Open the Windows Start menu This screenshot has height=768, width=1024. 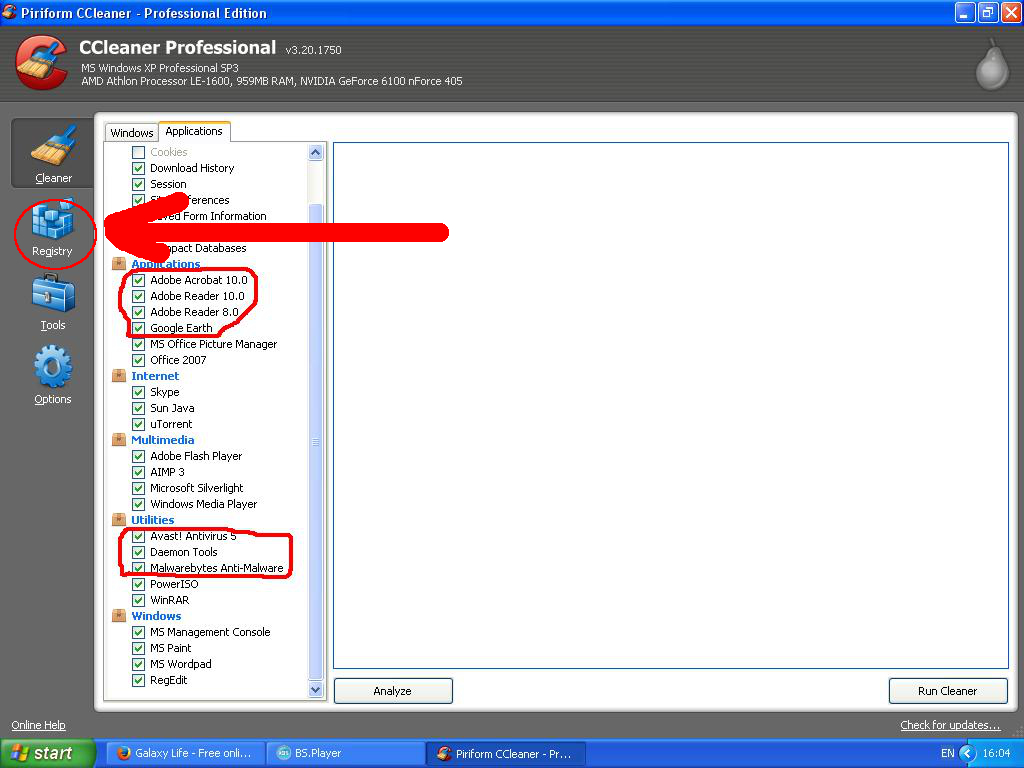[x=47, y=753]
